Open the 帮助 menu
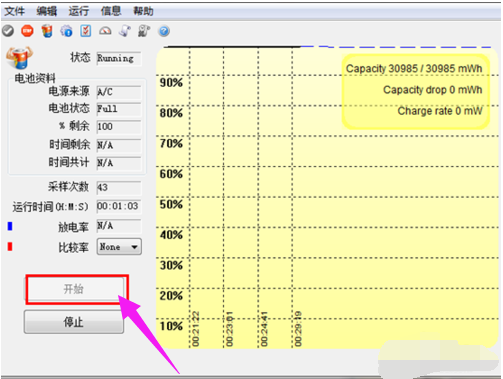The width and height of the screenshot is (503, 379). tap(143, 11)
